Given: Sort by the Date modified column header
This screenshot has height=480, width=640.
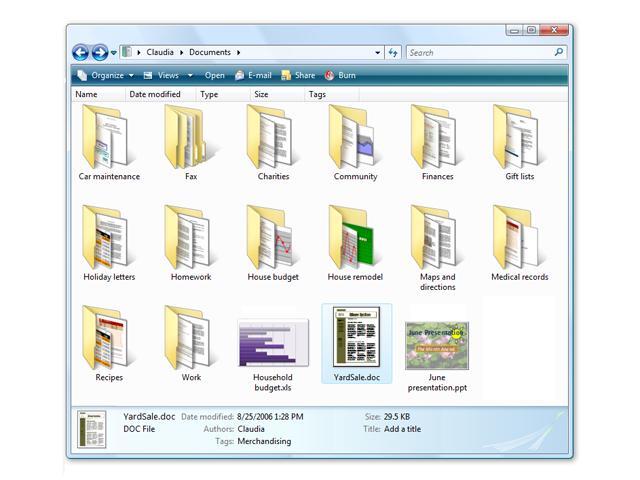Looking at the screenshot, I should [155, 94].
